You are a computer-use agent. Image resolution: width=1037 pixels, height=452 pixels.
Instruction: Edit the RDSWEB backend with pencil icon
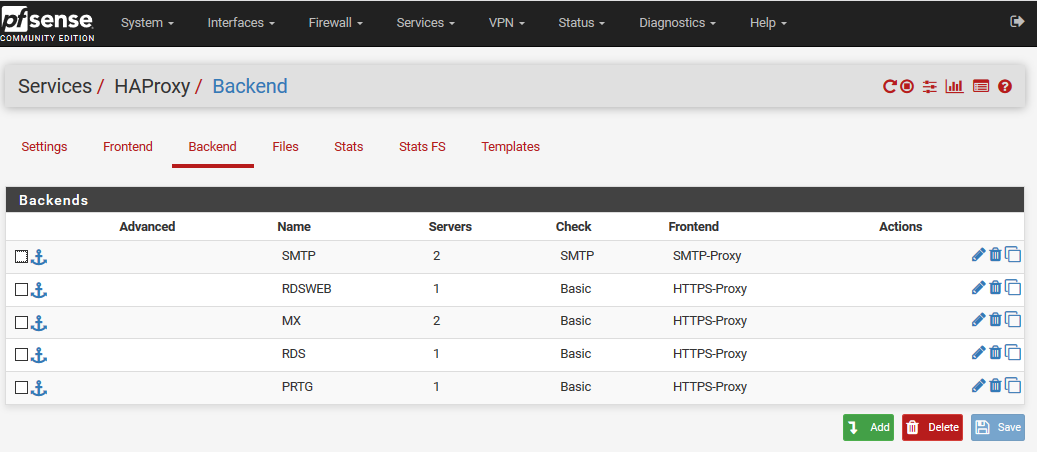click(979, 287)
